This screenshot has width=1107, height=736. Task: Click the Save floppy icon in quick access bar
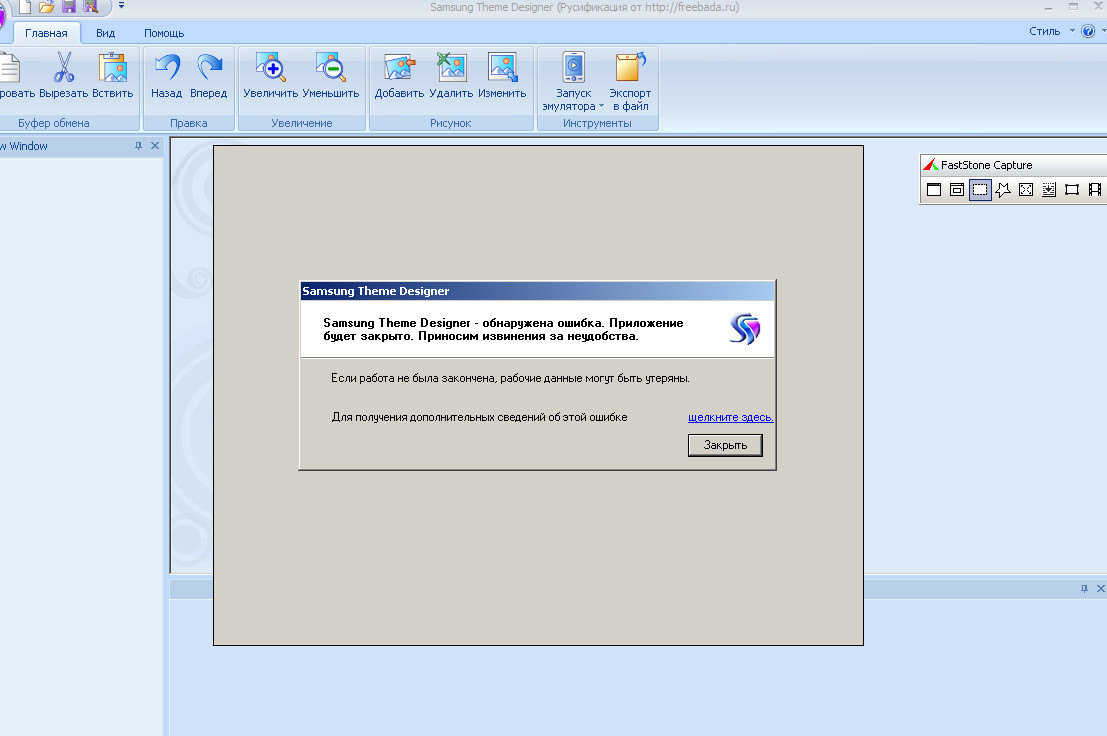68,7
